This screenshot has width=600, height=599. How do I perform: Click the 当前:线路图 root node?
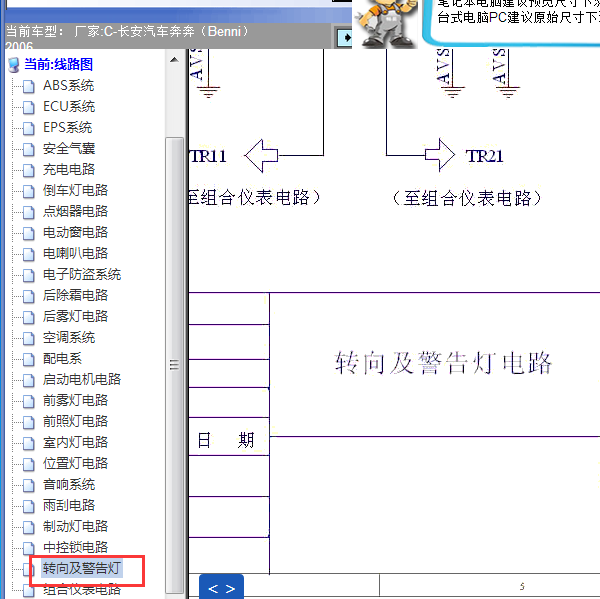click(59, 64)
